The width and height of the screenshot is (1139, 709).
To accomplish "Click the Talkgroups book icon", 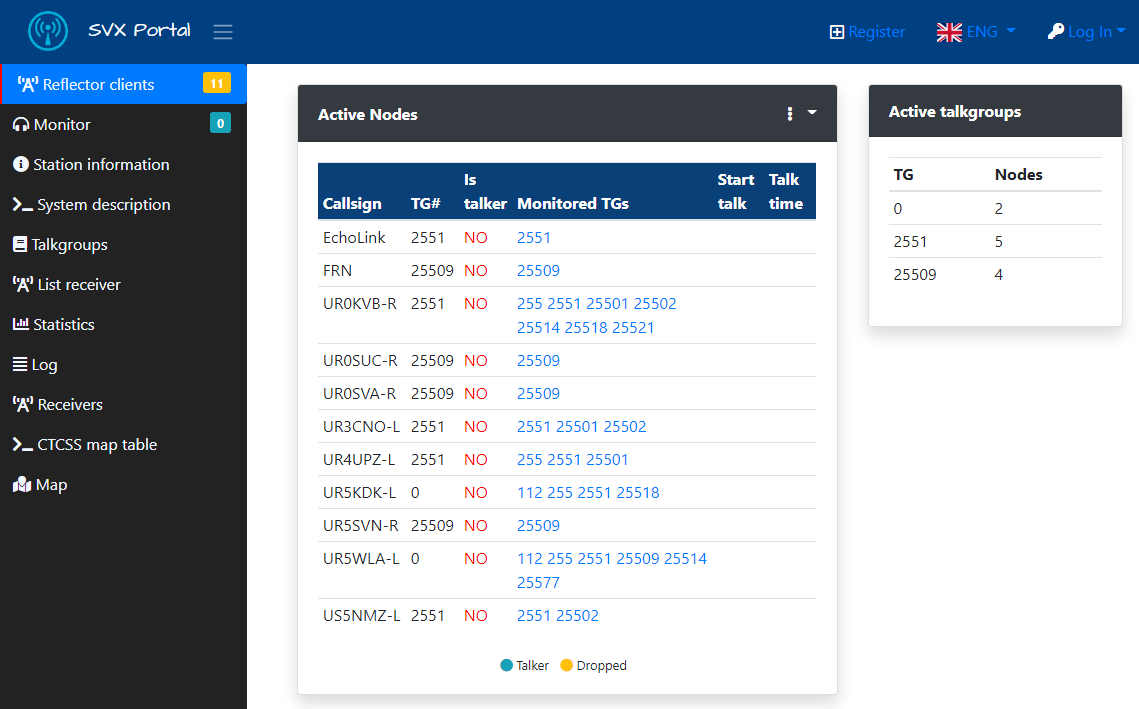I will click(21, 245).
